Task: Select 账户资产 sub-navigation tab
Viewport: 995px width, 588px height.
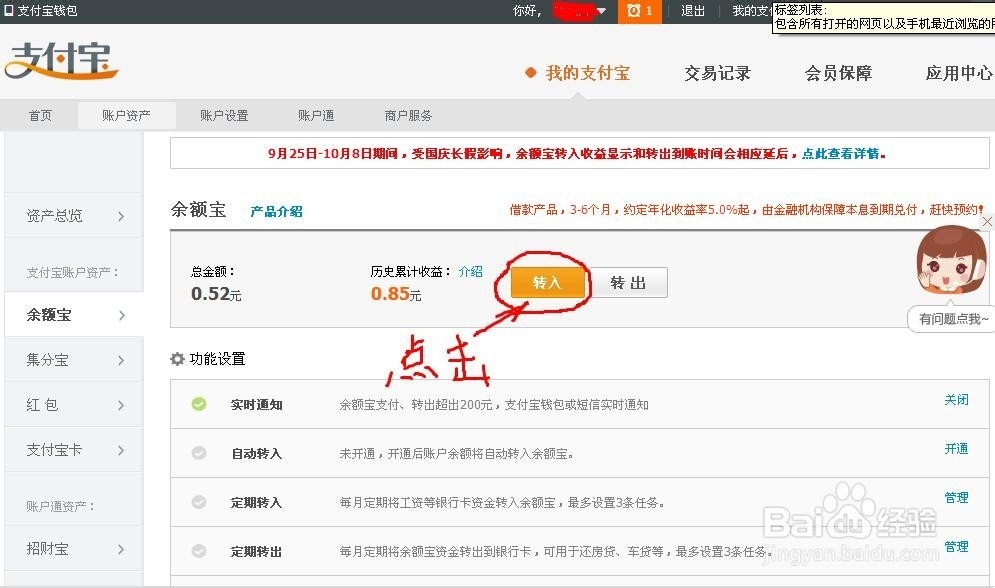Action: click(126, 115)
